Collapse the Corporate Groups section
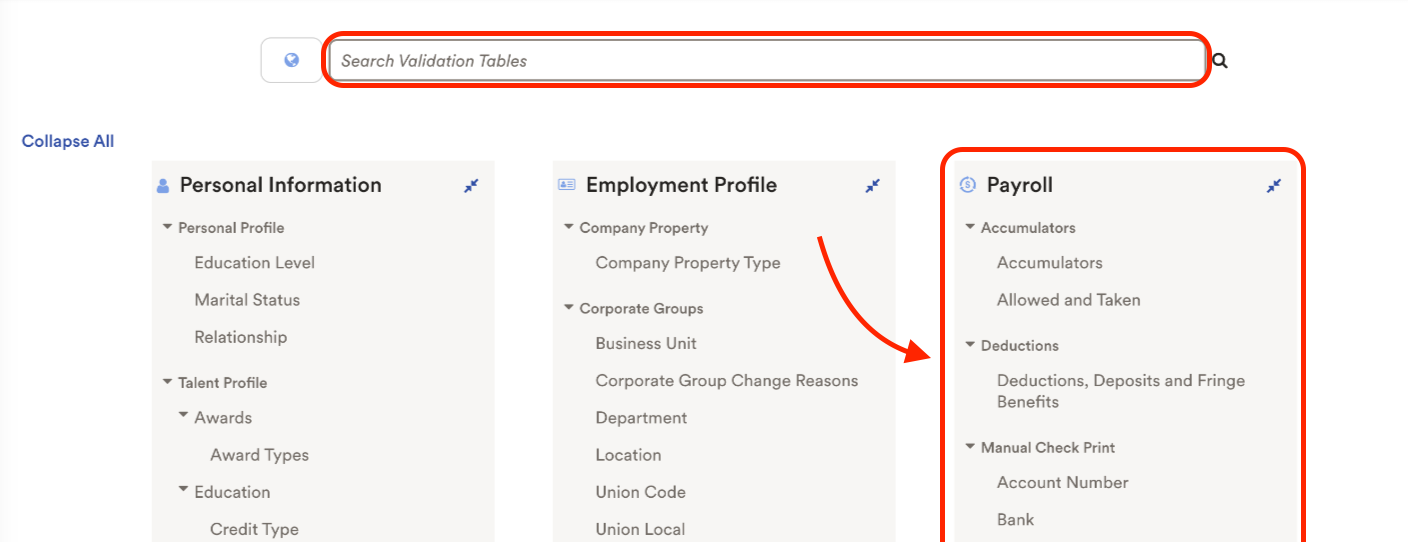 (569, 308)
